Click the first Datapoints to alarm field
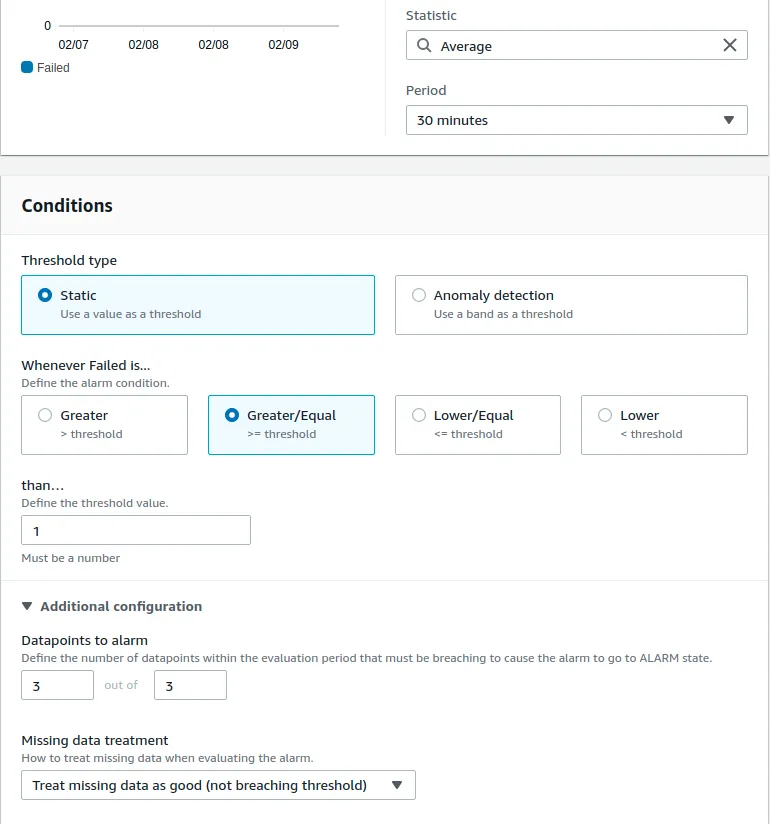Image resolution: width=770 pixels, height=824 pixels. [x=57, y=685]
